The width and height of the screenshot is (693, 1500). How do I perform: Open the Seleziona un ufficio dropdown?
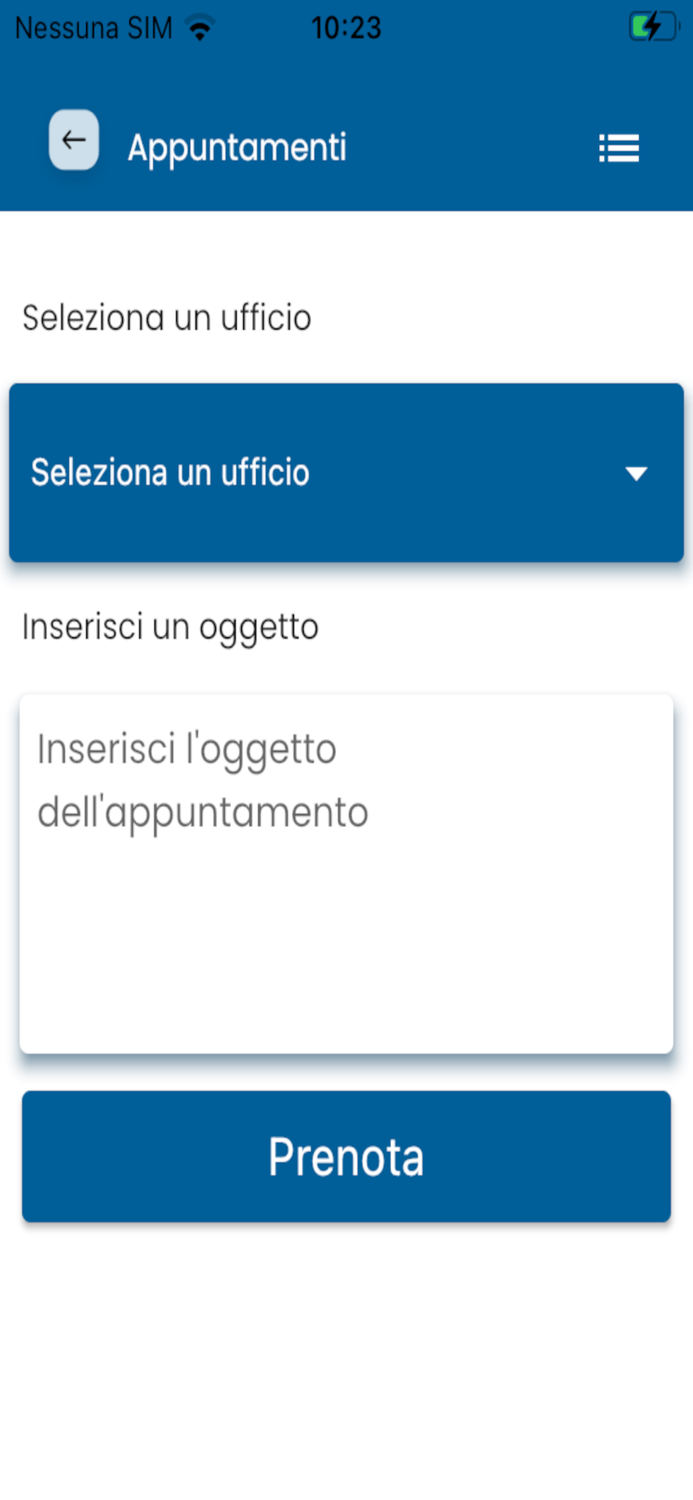click(x=346, y=472)
